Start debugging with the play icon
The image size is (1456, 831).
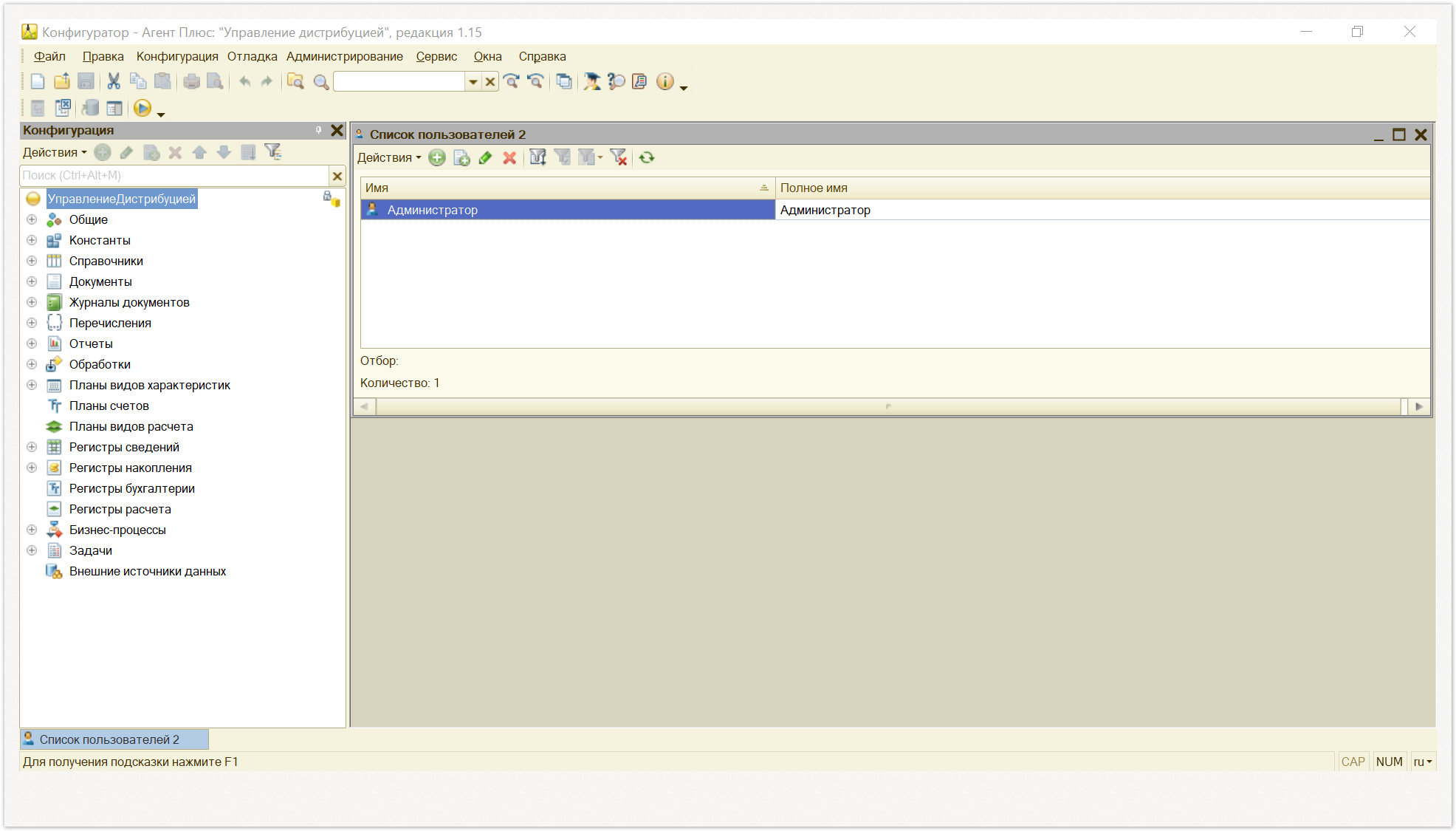[x=142, y=109]
